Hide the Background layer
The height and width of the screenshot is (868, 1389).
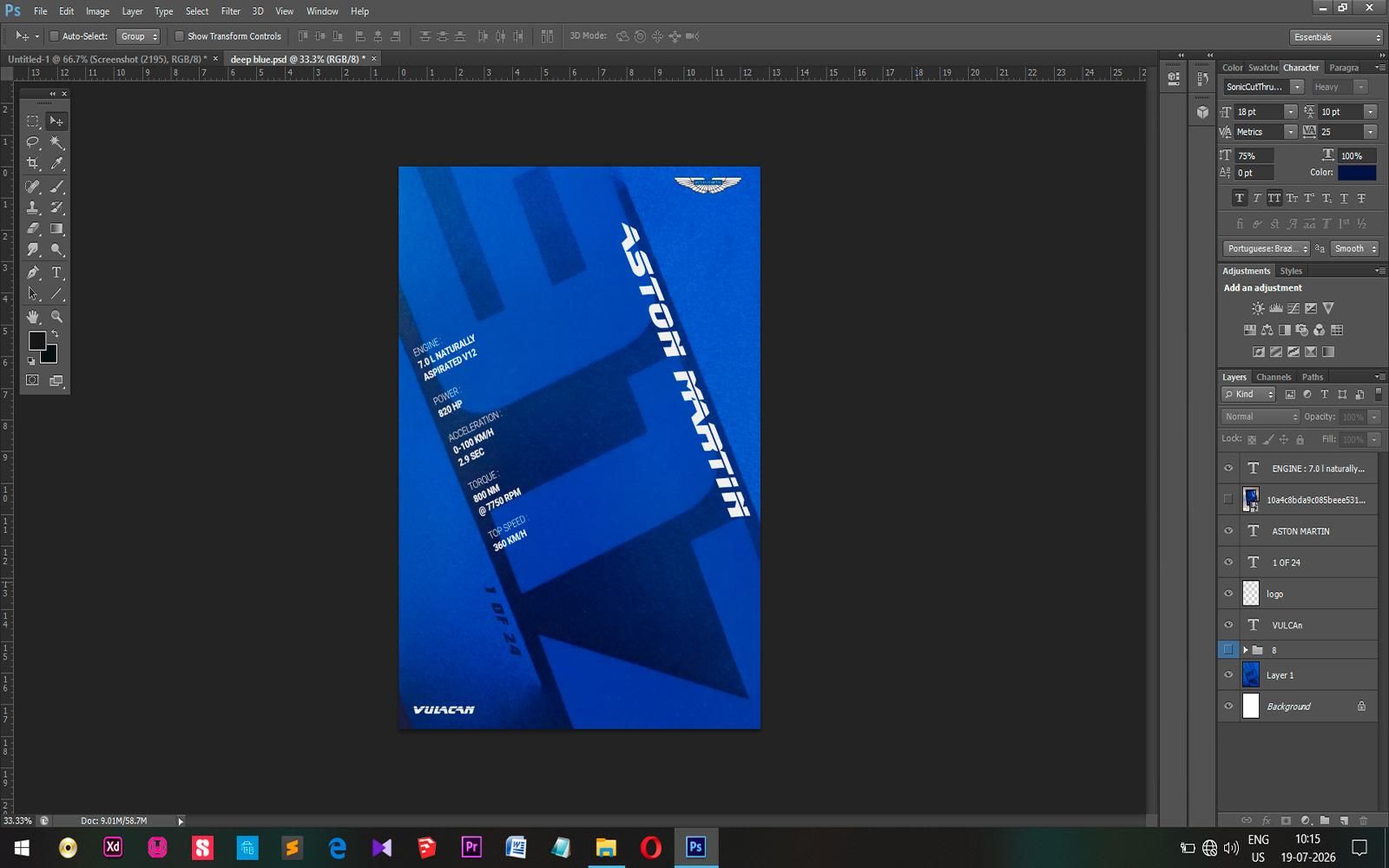1228,707
